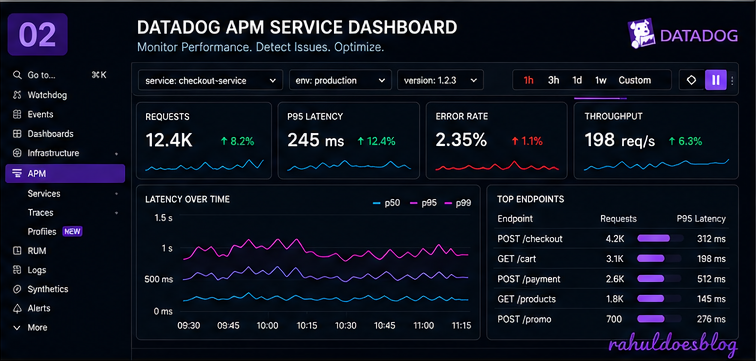The image size is (756, 361).
Task: Click the 8.2% requests change value
Action: coord(237,141)
